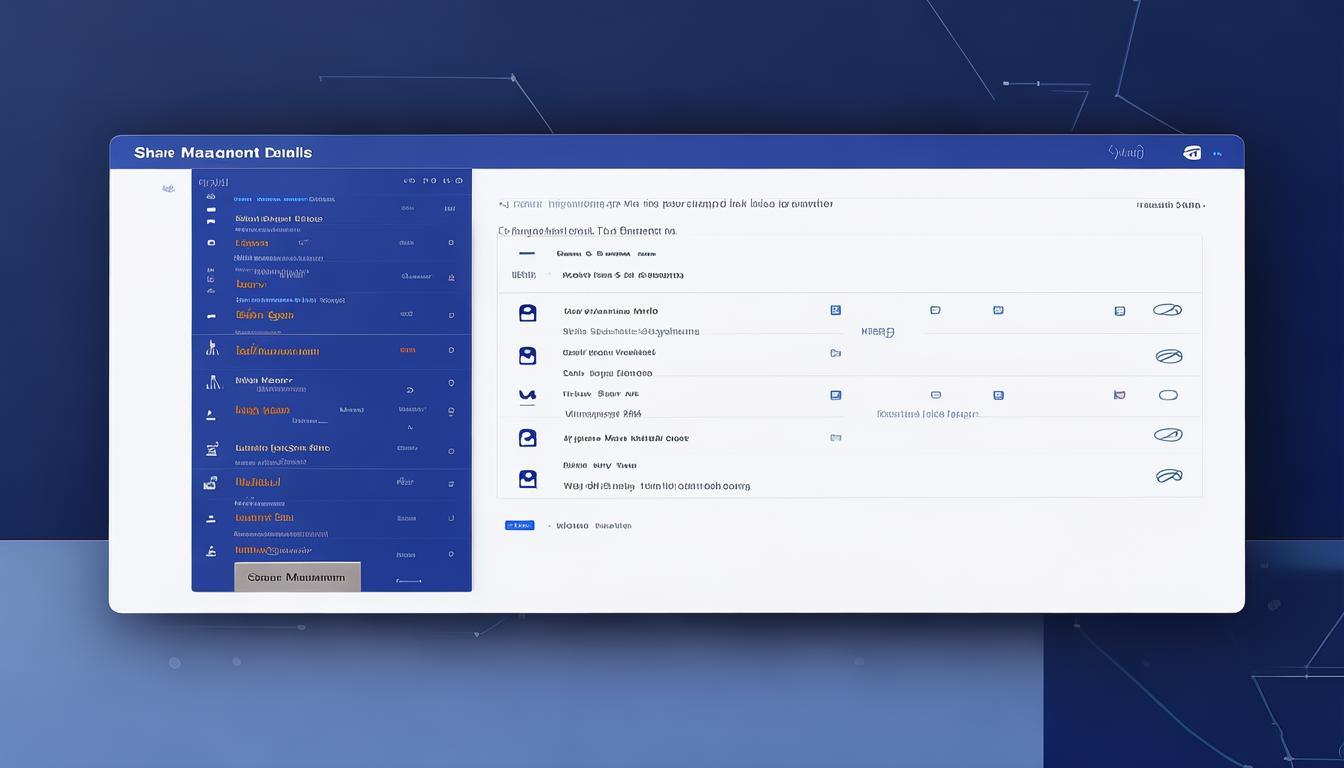Viewport: 1344px width, 768px height.
Task: Toggle the oval switch in the third table row
Action: tap(1168, 395)
